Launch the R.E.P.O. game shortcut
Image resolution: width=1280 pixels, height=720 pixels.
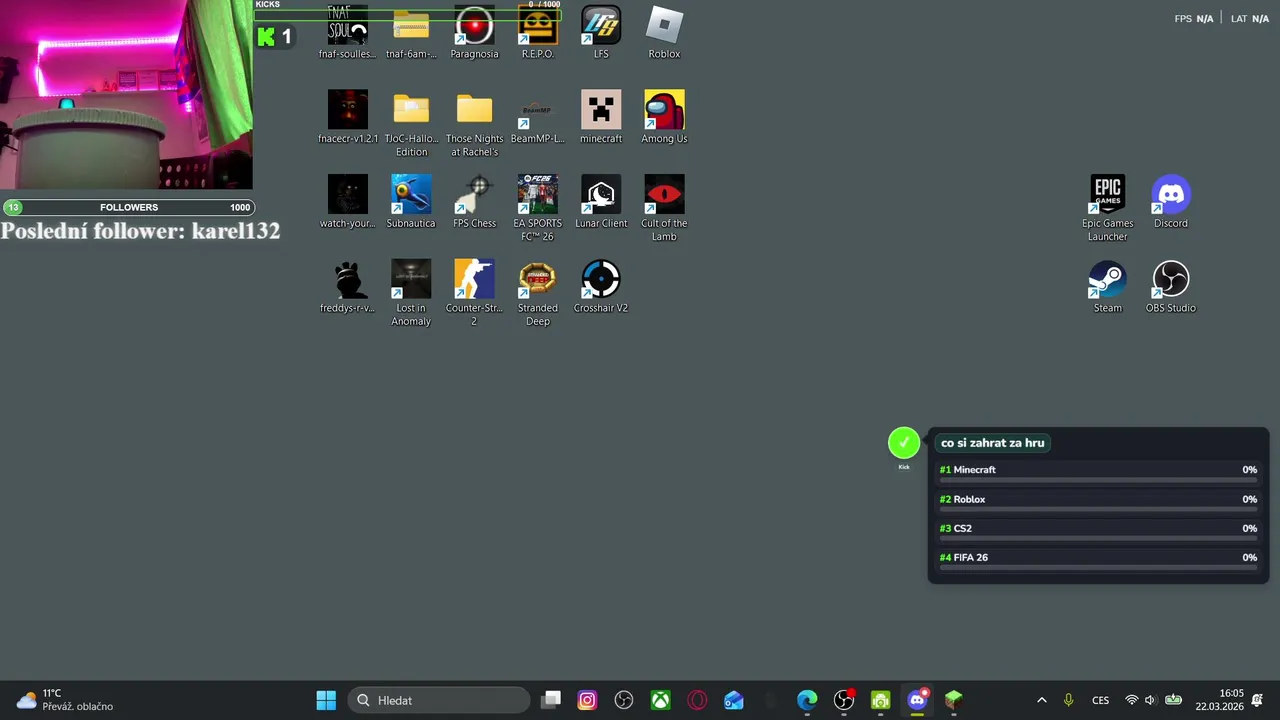[x=537, y=33]
